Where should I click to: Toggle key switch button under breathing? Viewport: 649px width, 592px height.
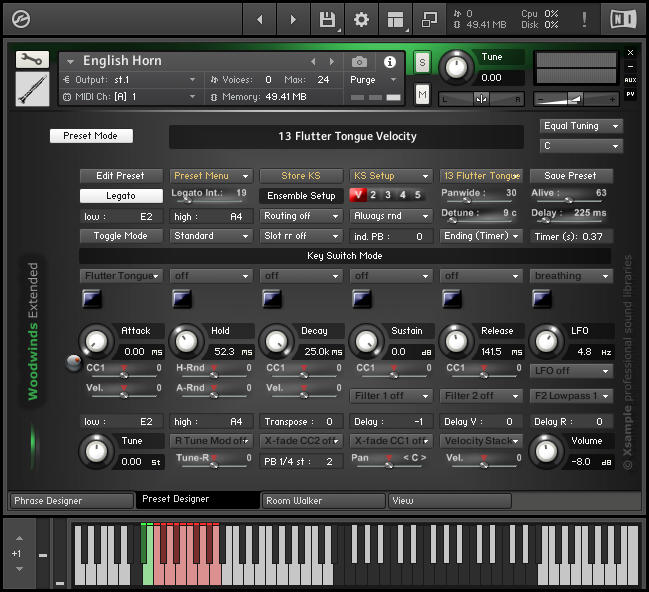[541, 298]
